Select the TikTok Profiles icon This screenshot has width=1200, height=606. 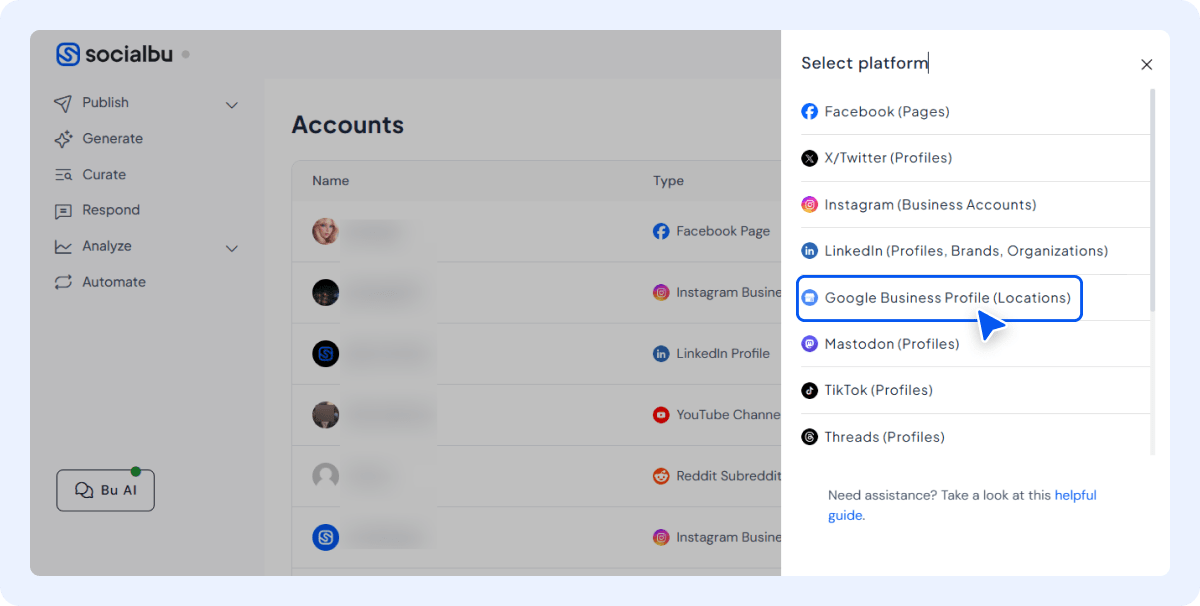point(809,390)
